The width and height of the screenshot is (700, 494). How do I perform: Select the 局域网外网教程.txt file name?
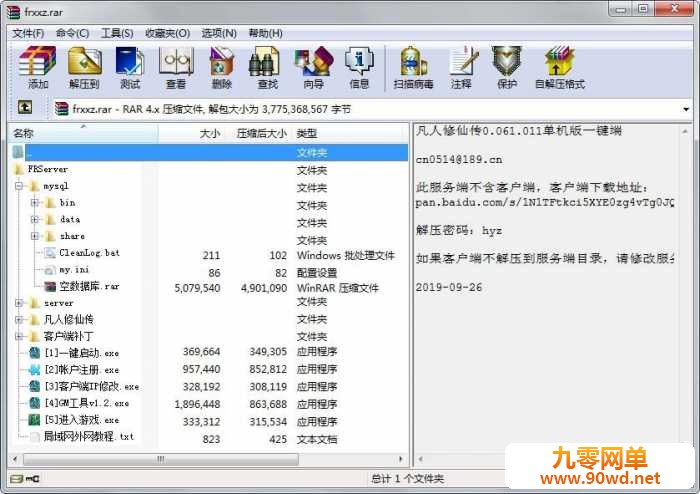88,437
